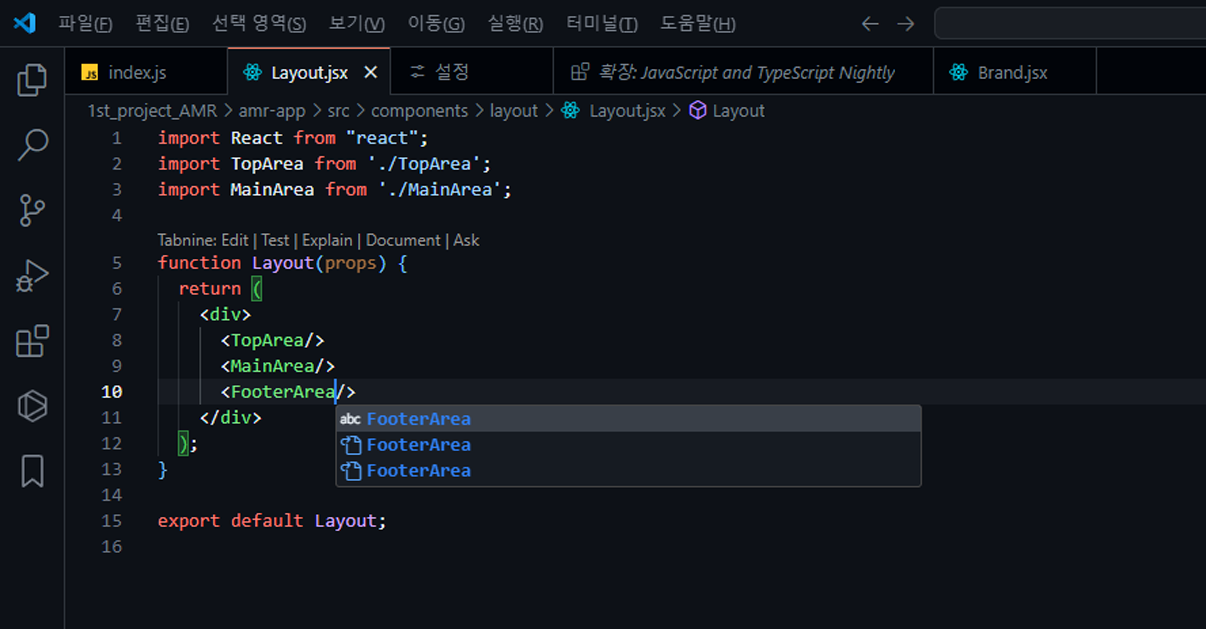Select the last FooterArea file suggestion
The height and width of the screenshot is (629, 1206).
coord(628,471)
